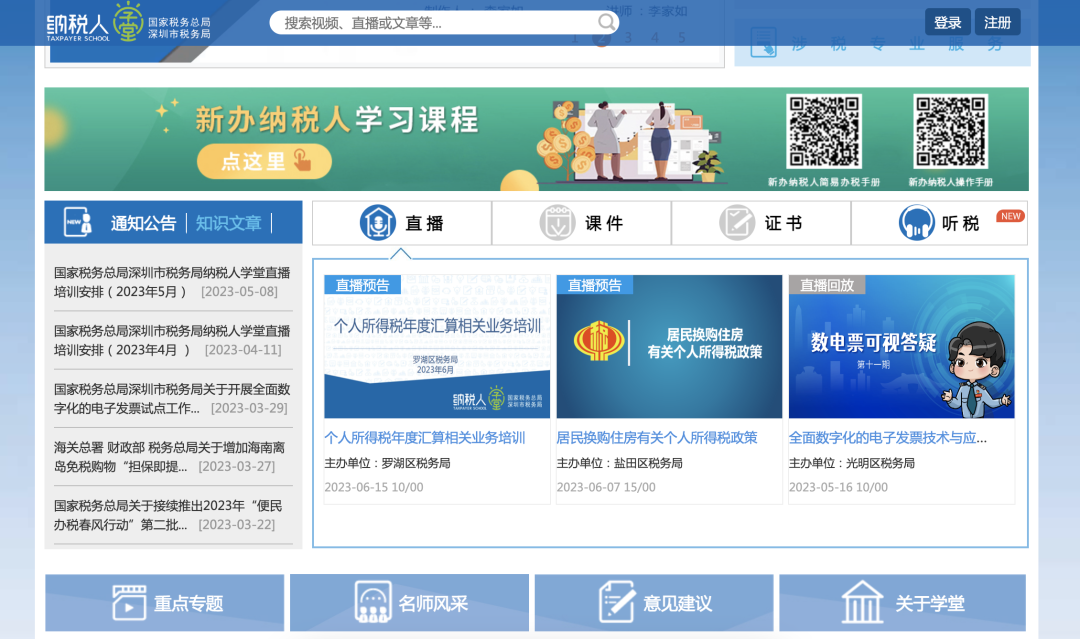Open the 纳税人学堂 Taxpayer School logo
This screenshot has height=639, width=1080.
click(129, 23)
